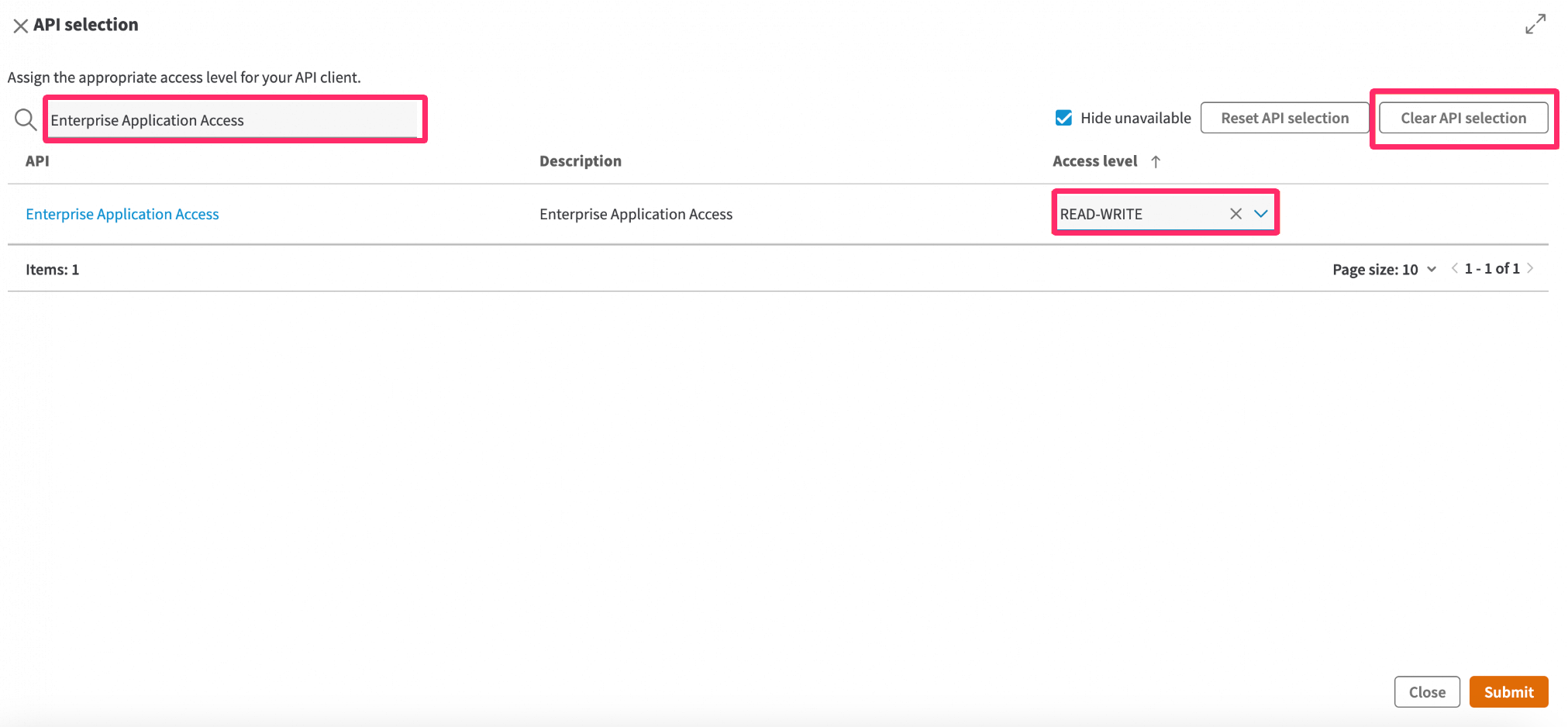
Task: Sort by Access level arrow icon
Action: pos(1156,161)
